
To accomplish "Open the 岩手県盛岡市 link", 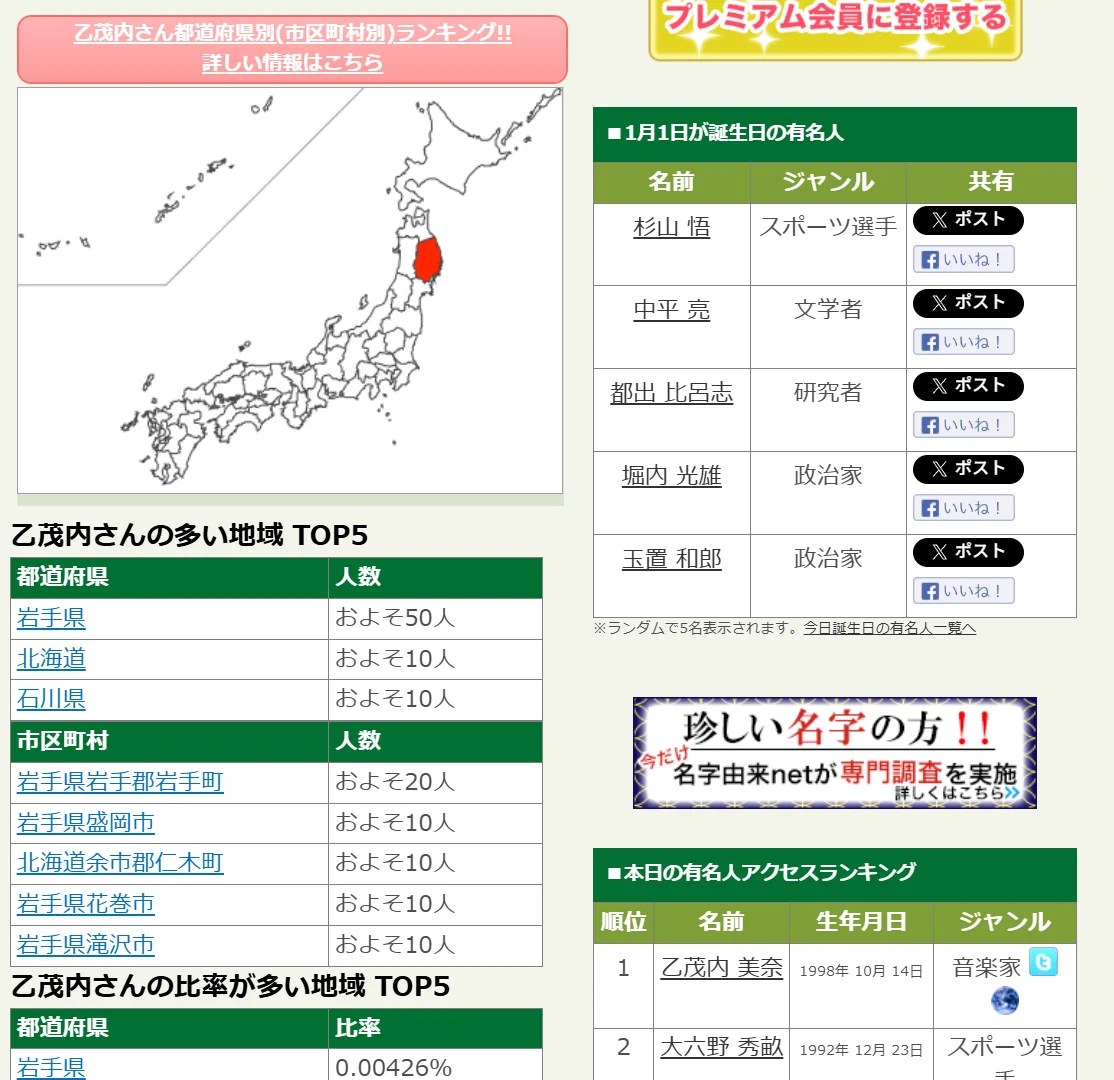I will [x=85, y=823].
